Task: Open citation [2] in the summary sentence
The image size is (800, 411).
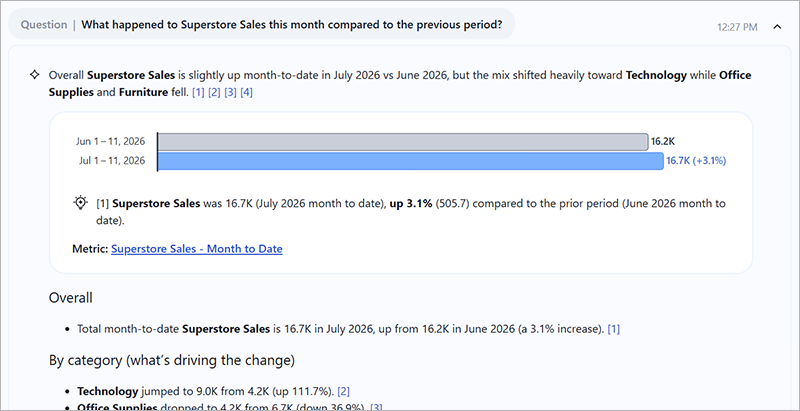Action: click(214, 93)
